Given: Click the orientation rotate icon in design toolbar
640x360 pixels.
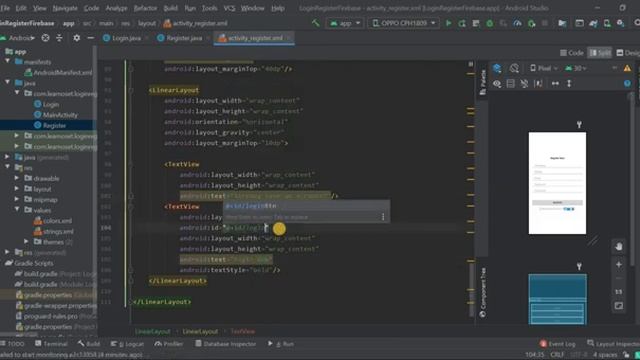Looking at the screenshot, I should click(x=514, y=68).
